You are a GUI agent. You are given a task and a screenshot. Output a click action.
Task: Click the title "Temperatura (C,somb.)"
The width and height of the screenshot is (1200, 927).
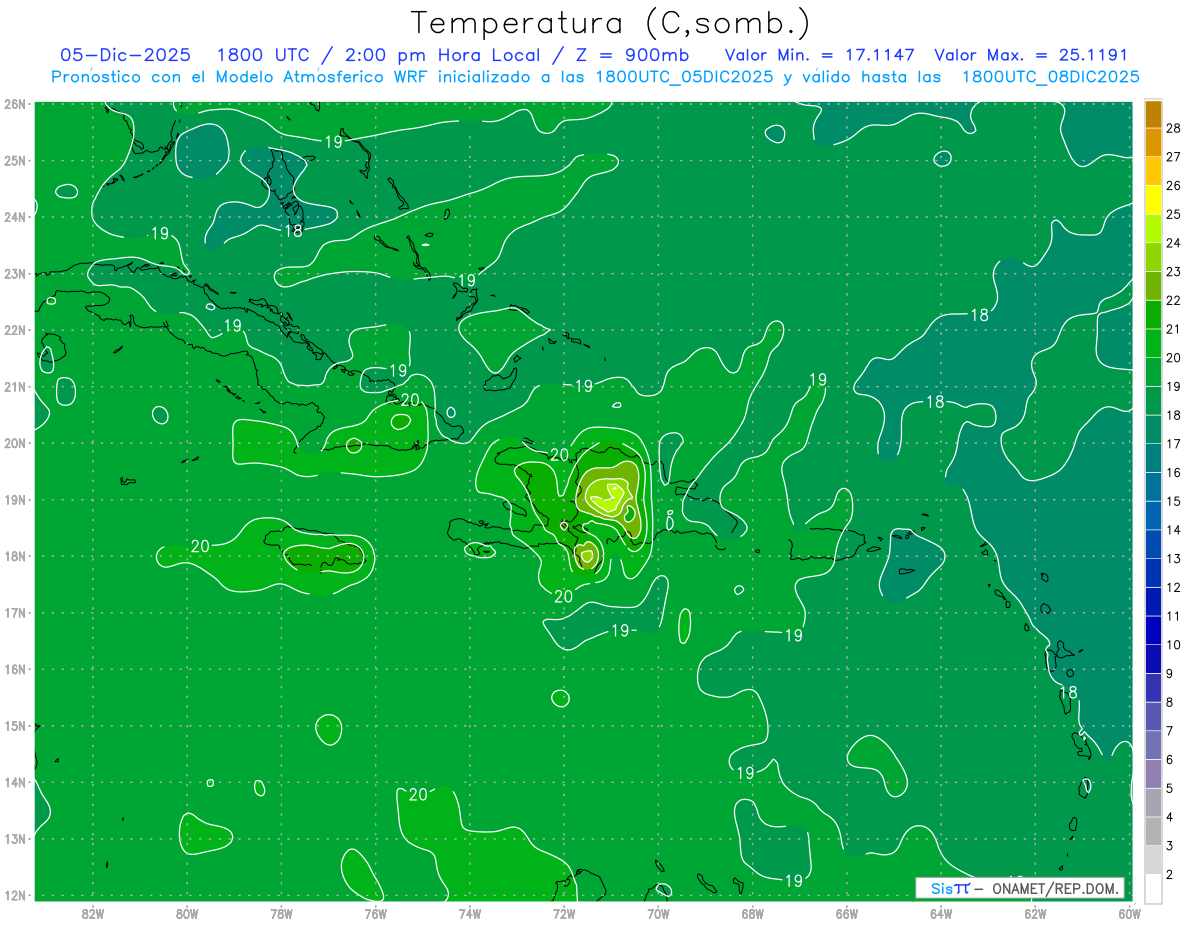(611, 23)
